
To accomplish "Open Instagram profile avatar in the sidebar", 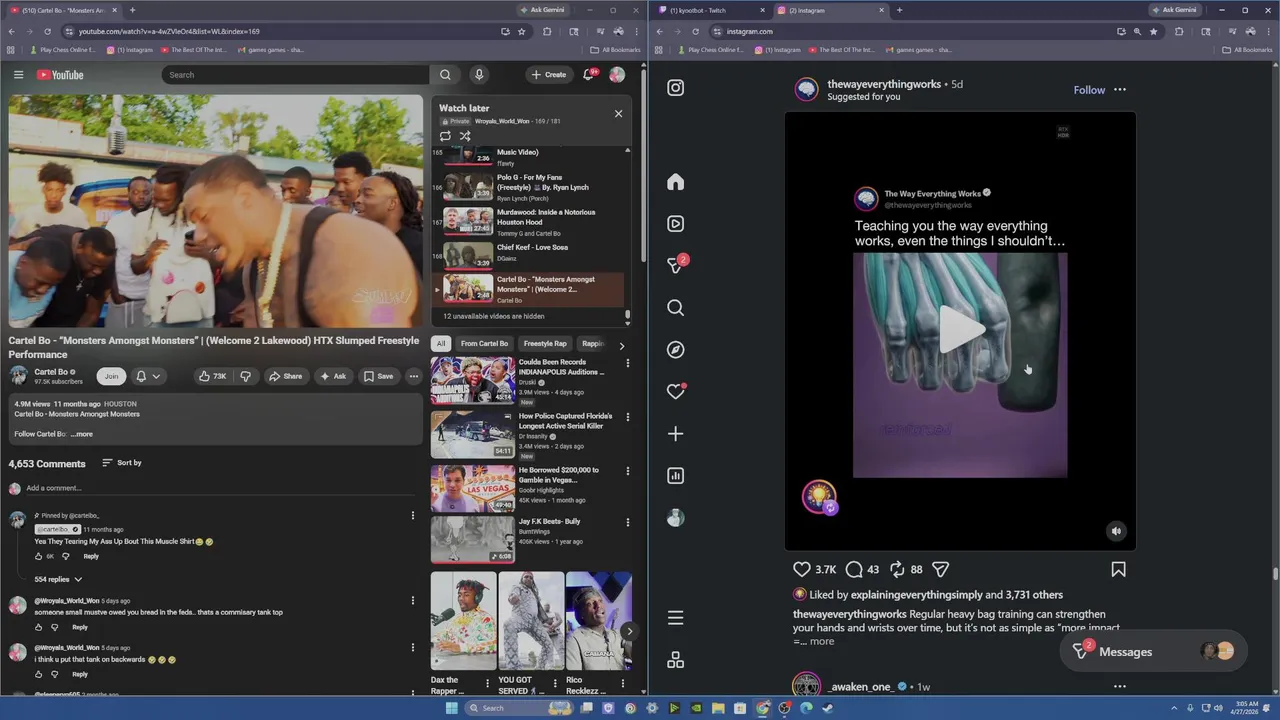I will [676, 518].
